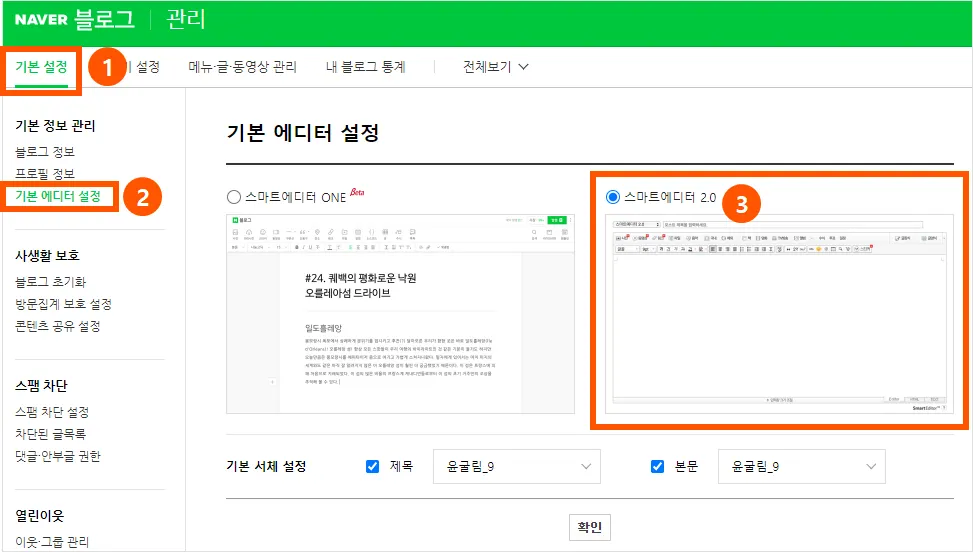
Task: Click the 사생활 보호 heading
Action: pyautogui.click(x=47, y=256)
